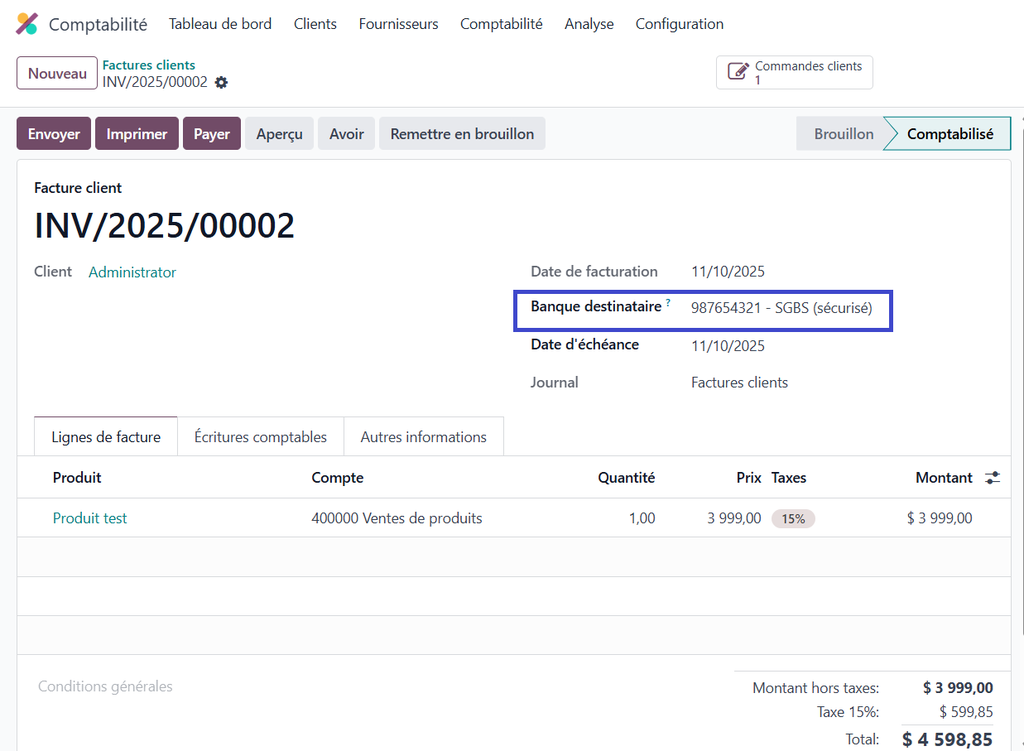Open the Tableau de bord menu

(x=220, y=24)
